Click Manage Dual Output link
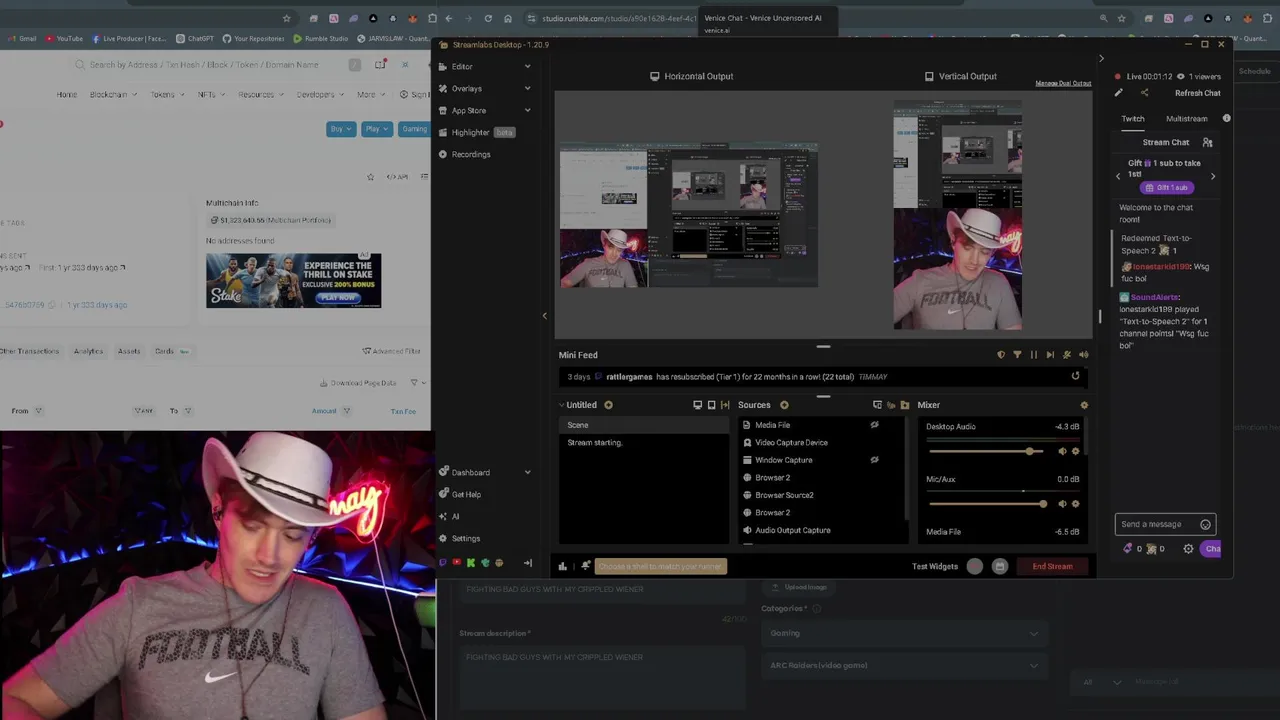The image size is (1280, 720). point(1063,83)
